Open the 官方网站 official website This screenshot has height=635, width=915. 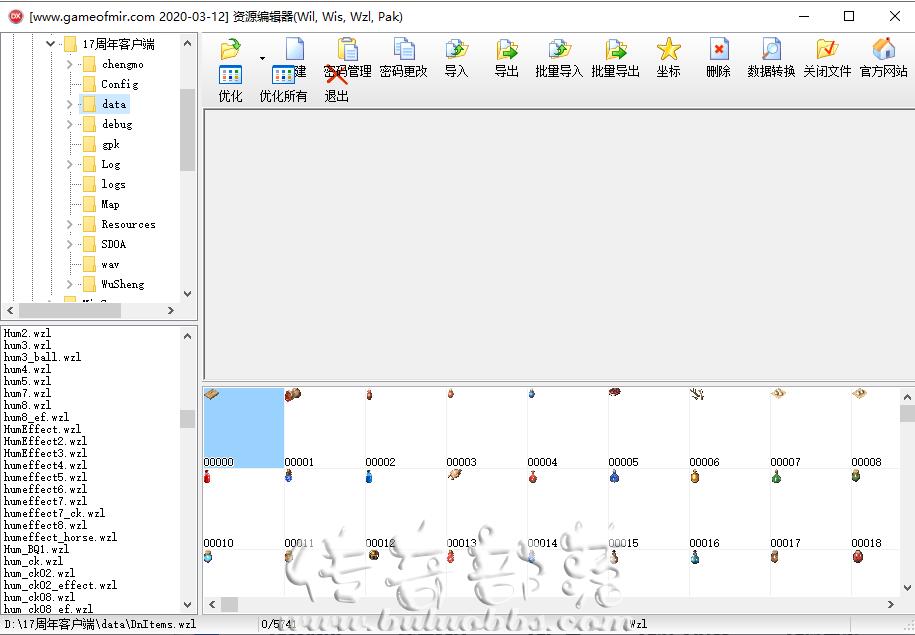pyautogui.click(x=883, y=58)
